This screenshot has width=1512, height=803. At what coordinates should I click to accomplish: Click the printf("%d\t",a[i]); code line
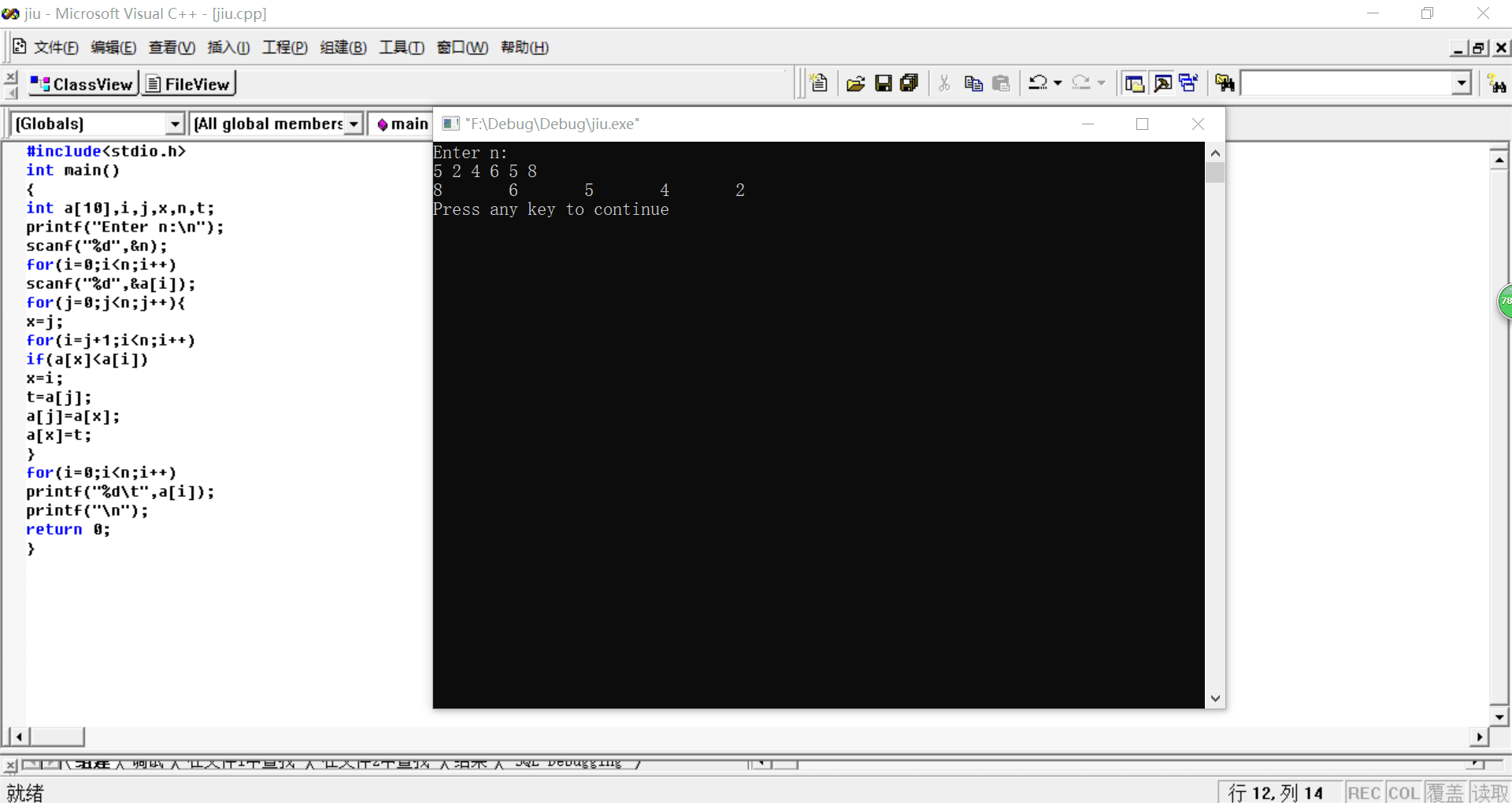click(120, 491)
